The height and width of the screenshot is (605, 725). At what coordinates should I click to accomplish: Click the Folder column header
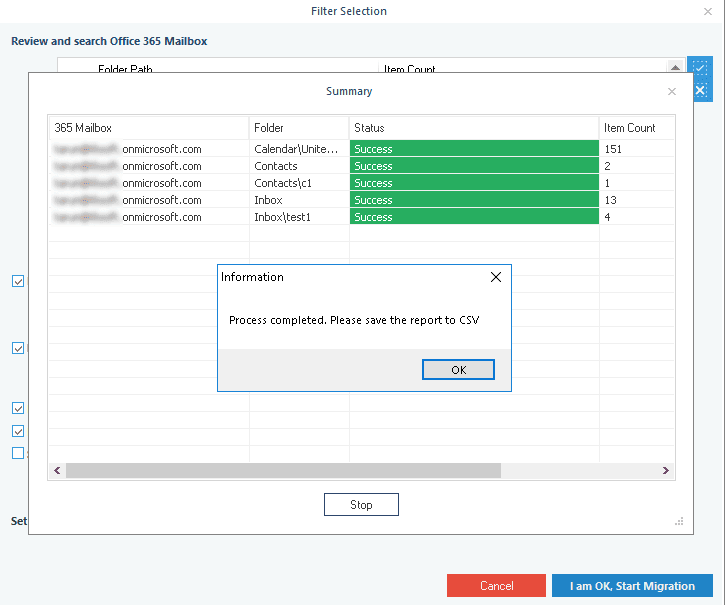tap(299, 128)
